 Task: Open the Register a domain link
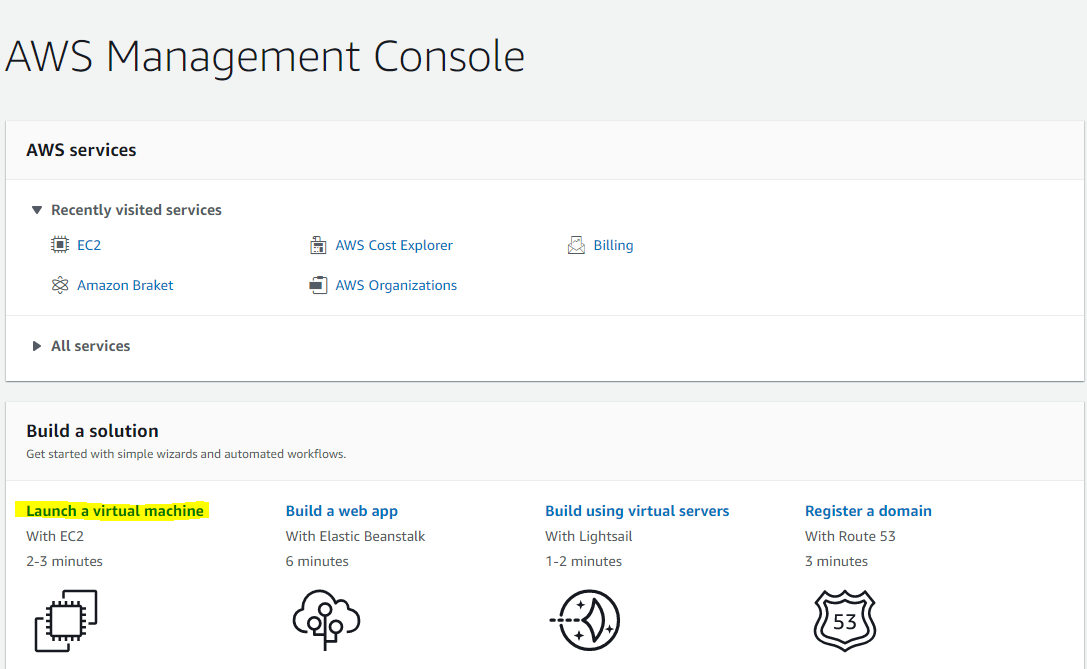pyautogui.click(x=868, y=511)
